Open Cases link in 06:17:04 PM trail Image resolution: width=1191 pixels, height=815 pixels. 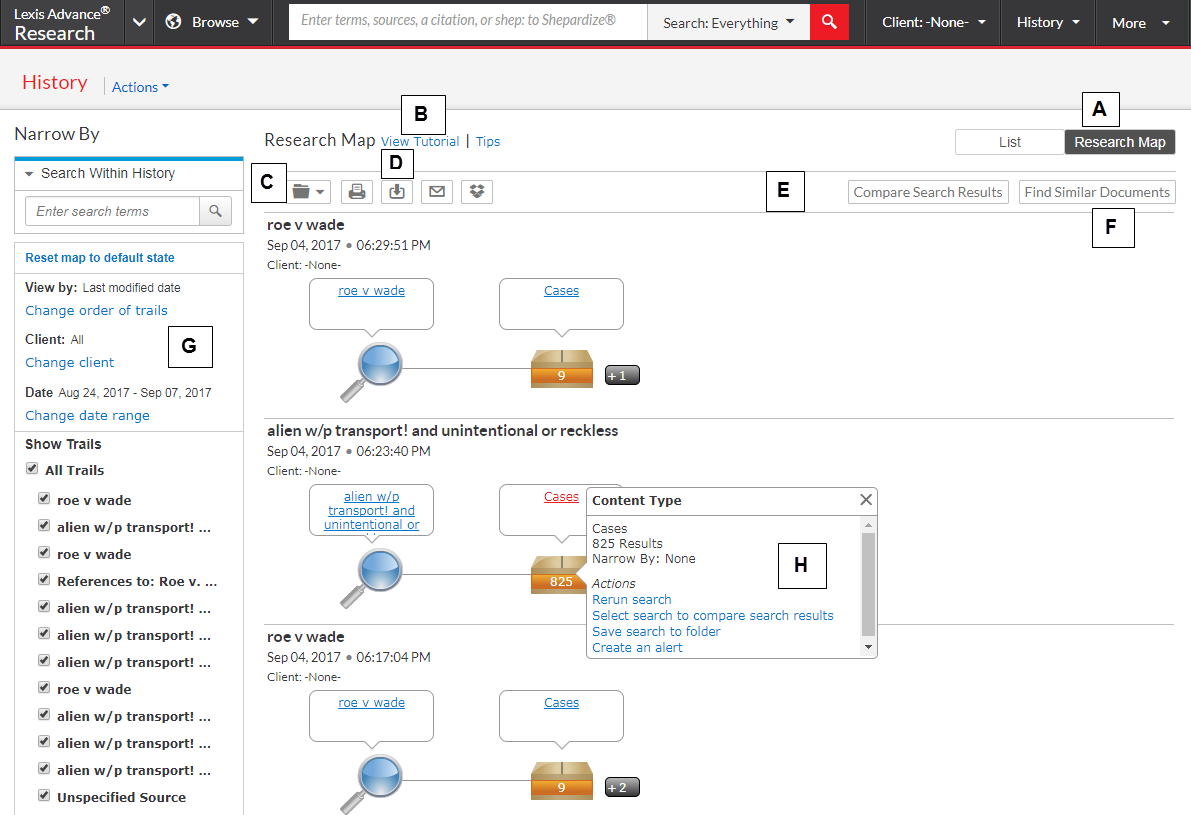click(561, 703)
